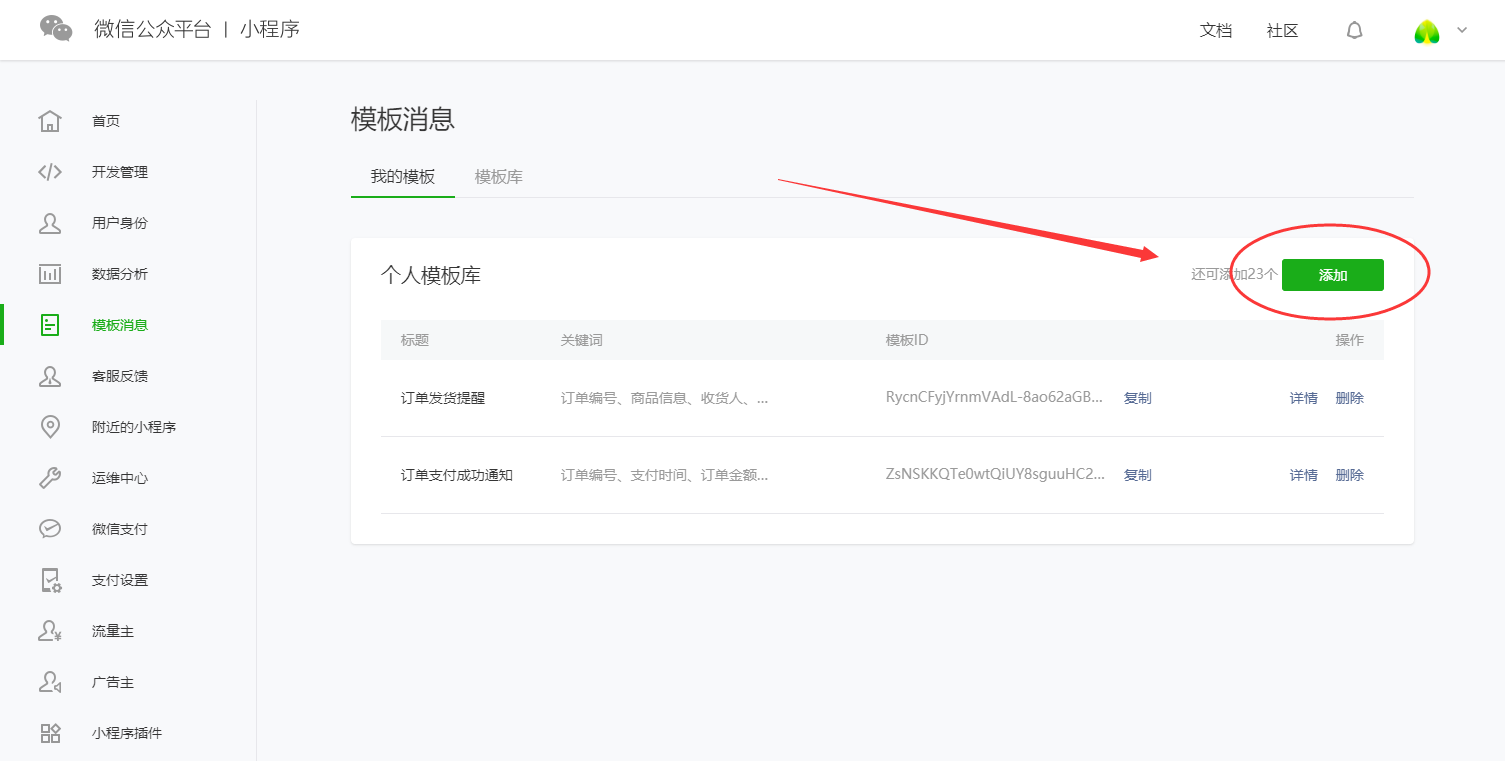Click the WeChat Pay icon in sidebar

50,529
